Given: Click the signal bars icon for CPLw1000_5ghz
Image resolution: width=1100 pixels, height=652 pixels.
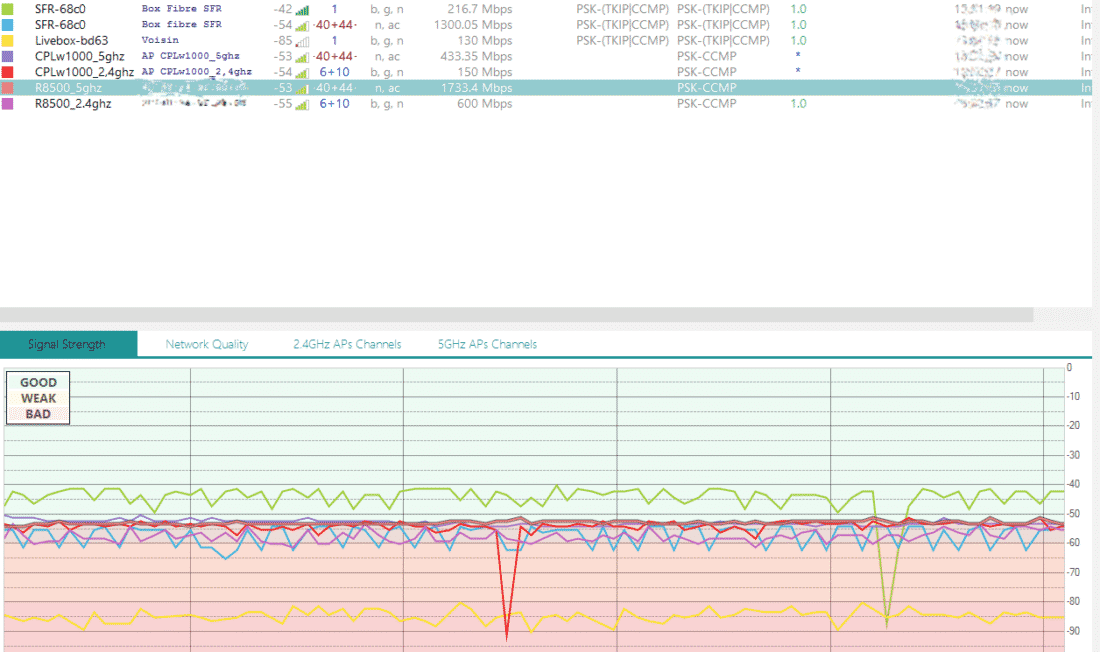Looking at the screenshot, I should pyautogui.click(x=302, y=57).
